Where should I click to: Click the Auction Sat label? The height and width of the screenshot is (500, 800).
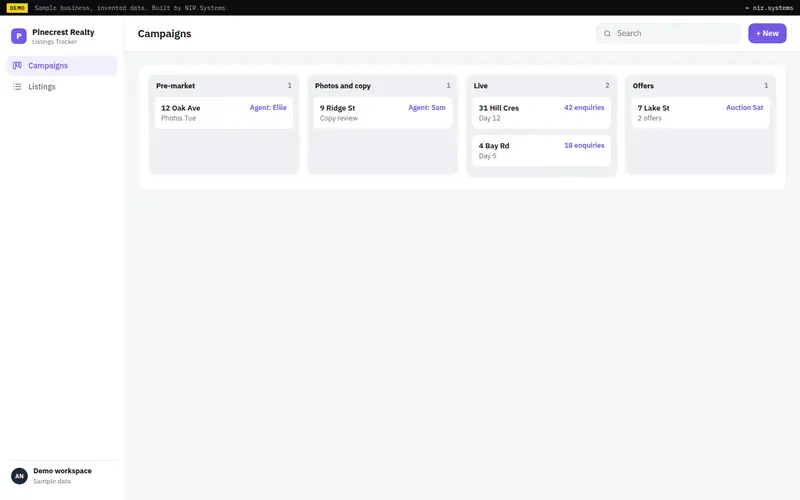744,108
